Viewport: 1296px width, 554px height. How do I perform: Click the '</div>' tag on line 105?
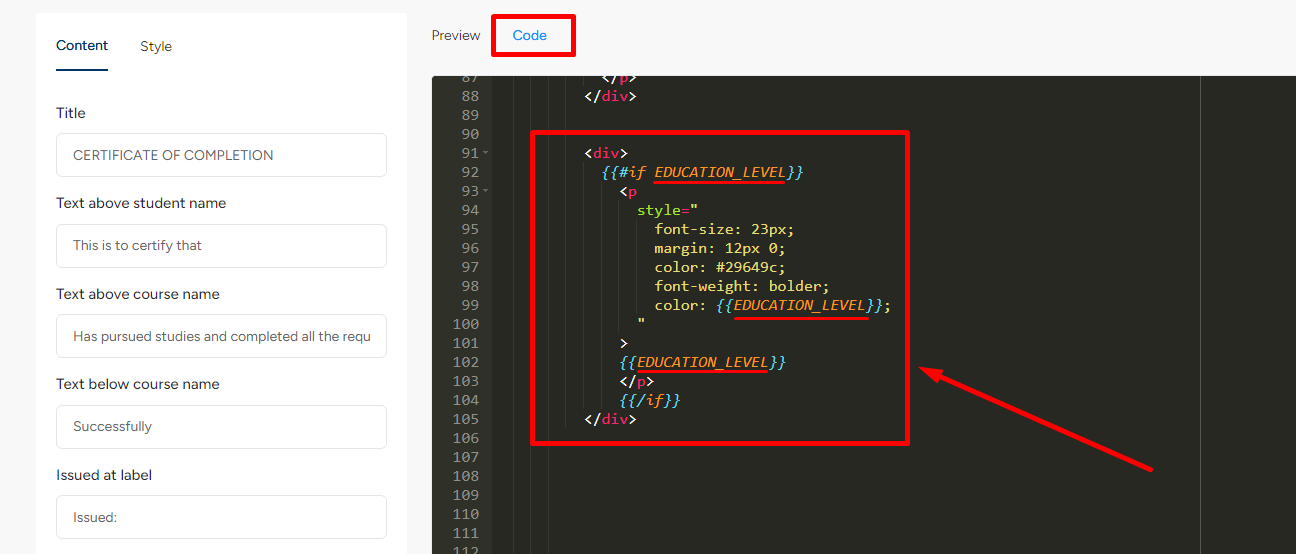click(610, 419)
